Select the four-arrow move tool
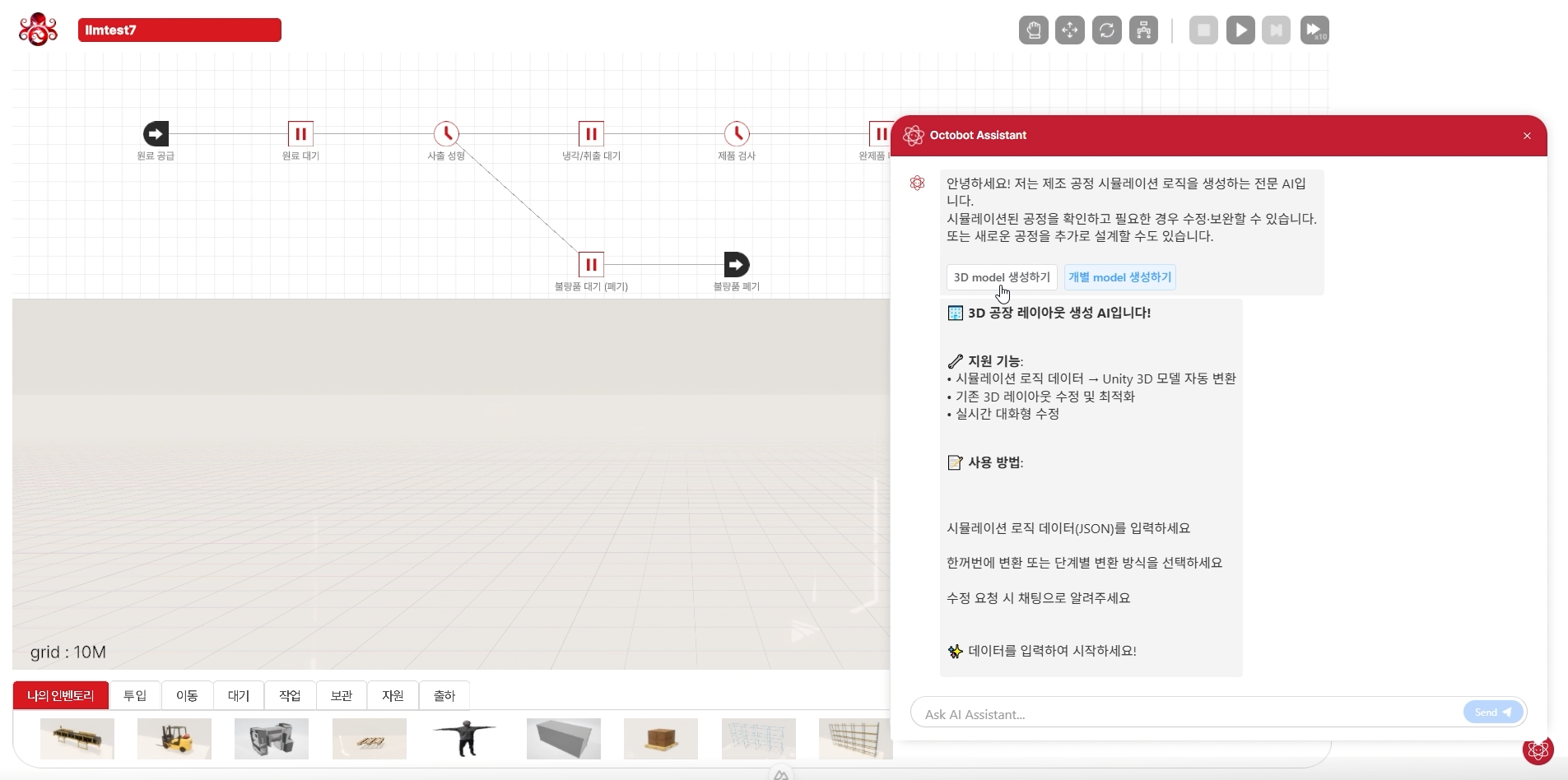Image resolution: width=1568 pixels, height=780 pixels. coord(1069,30)
